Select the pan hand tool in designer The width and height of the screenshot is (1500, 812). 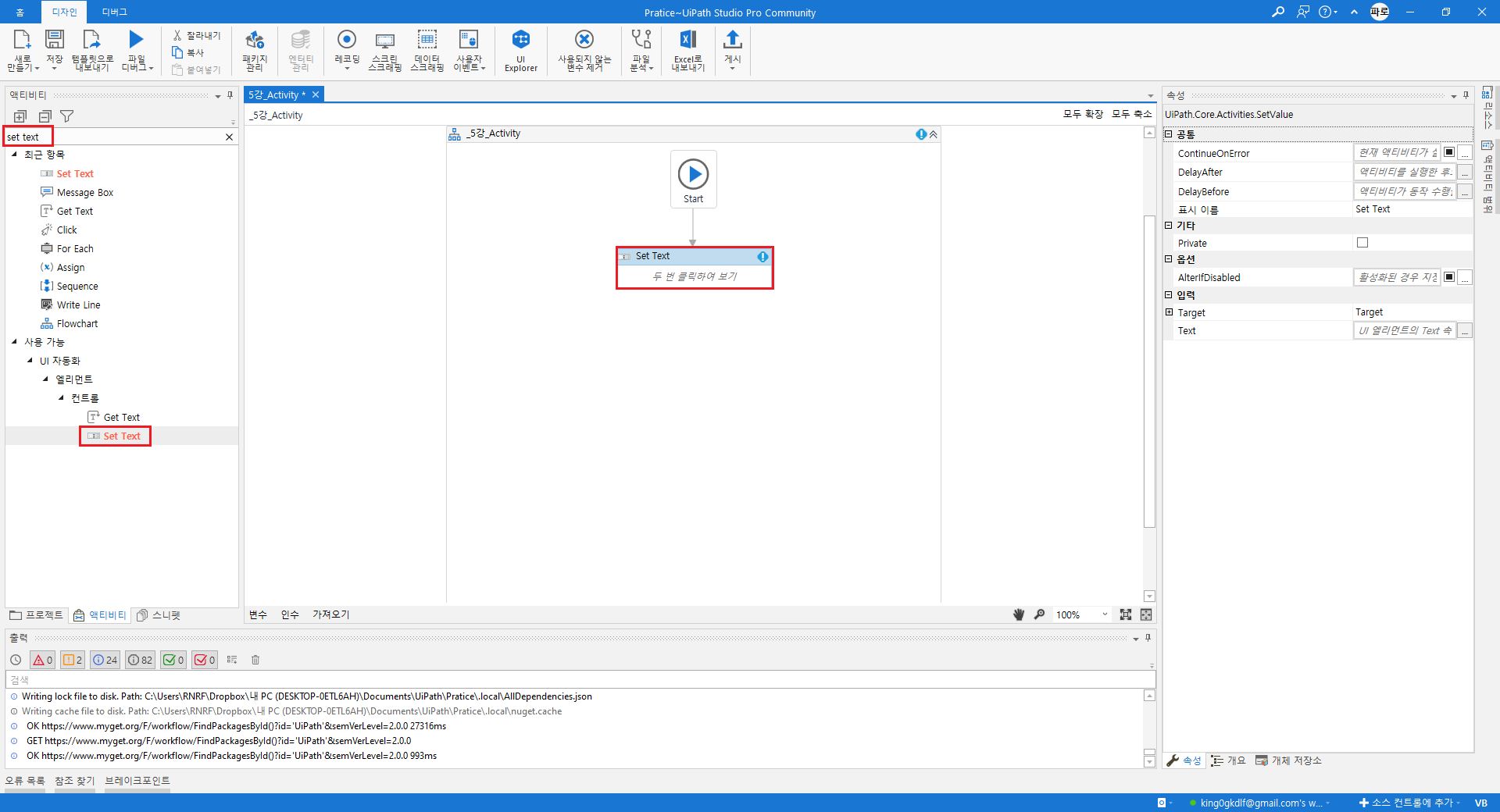pos(1018,614)
